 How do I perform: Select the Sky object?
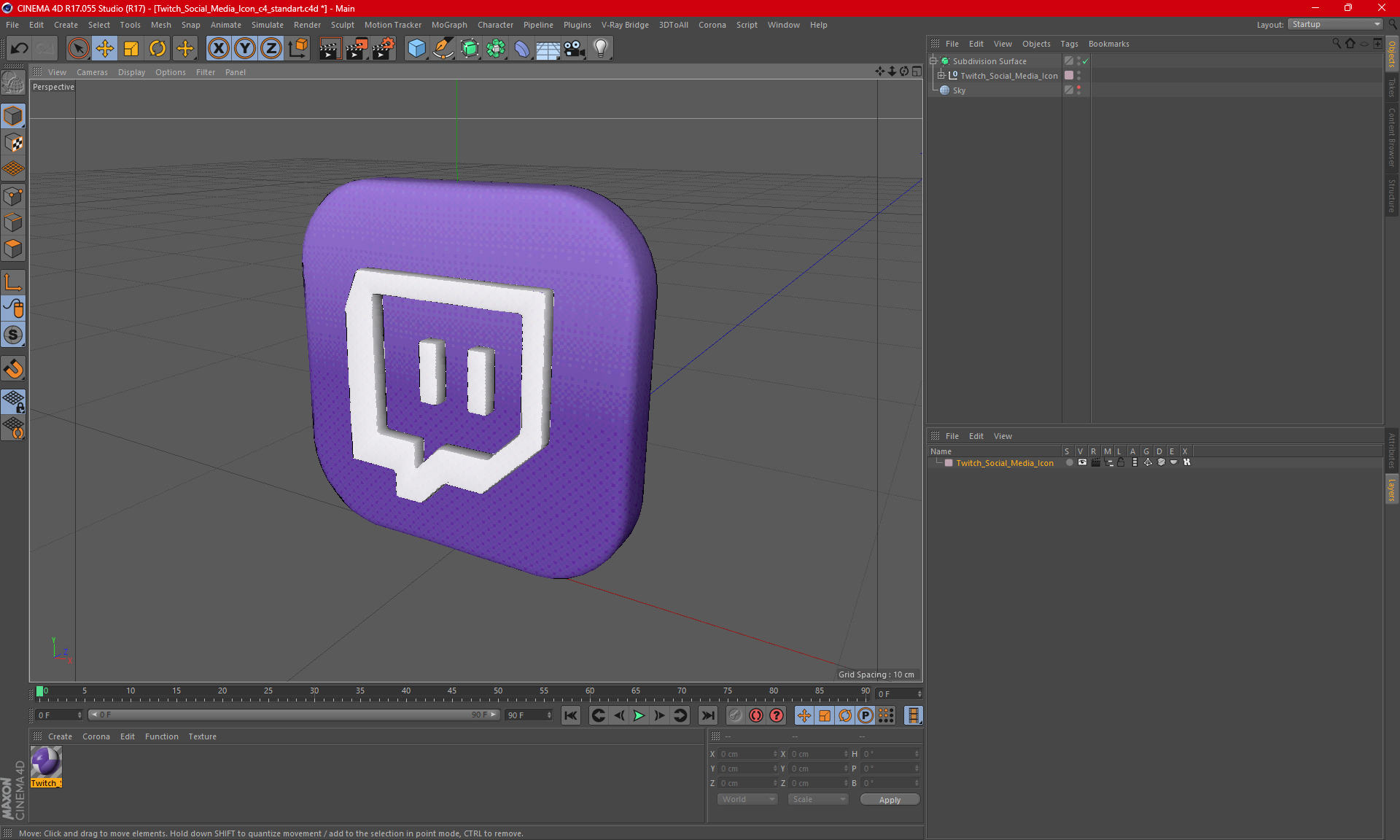[x=959, y=90]
